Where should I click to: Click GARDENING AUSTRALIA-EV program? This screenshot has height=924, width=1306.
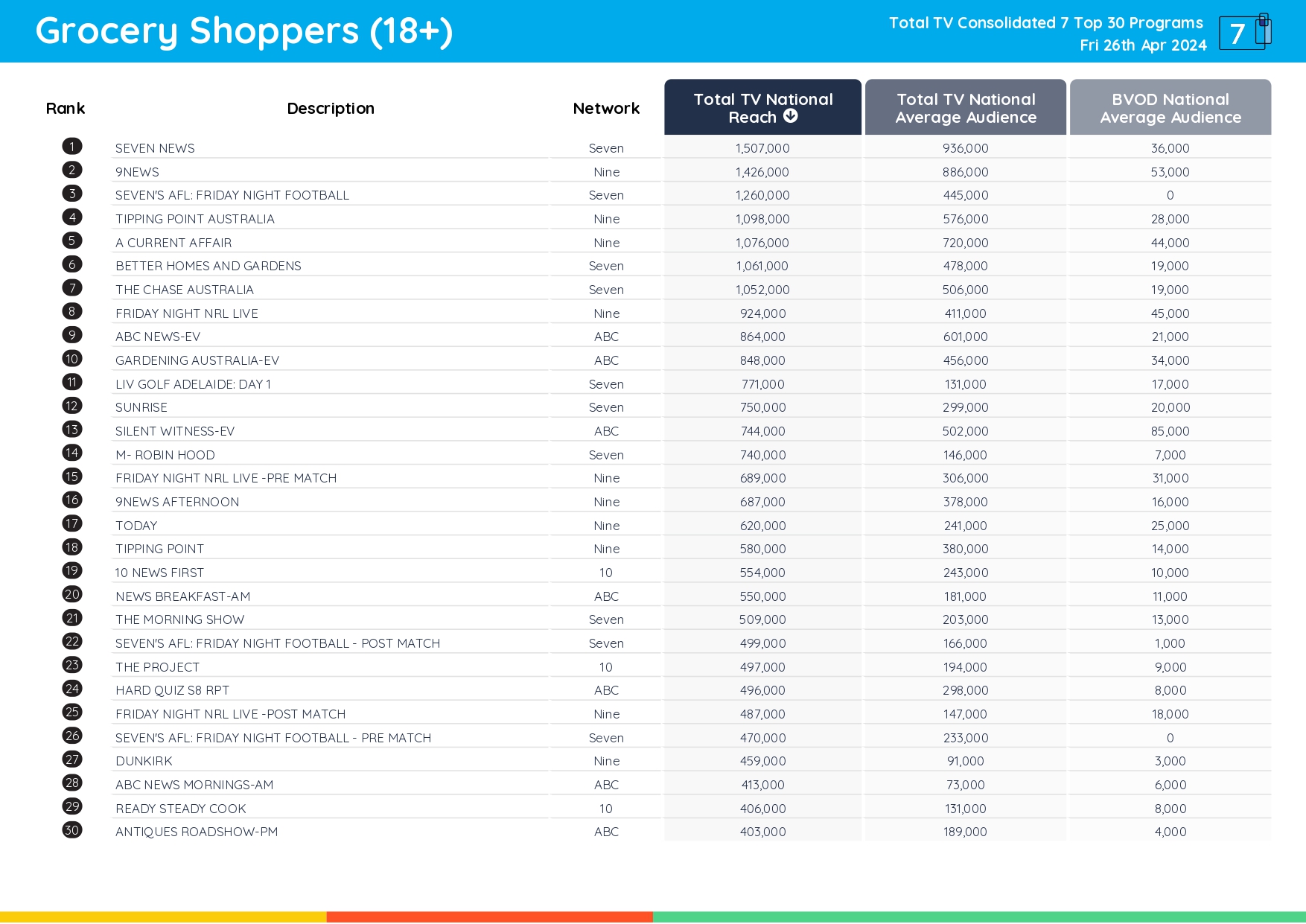(x=197, y=360)
